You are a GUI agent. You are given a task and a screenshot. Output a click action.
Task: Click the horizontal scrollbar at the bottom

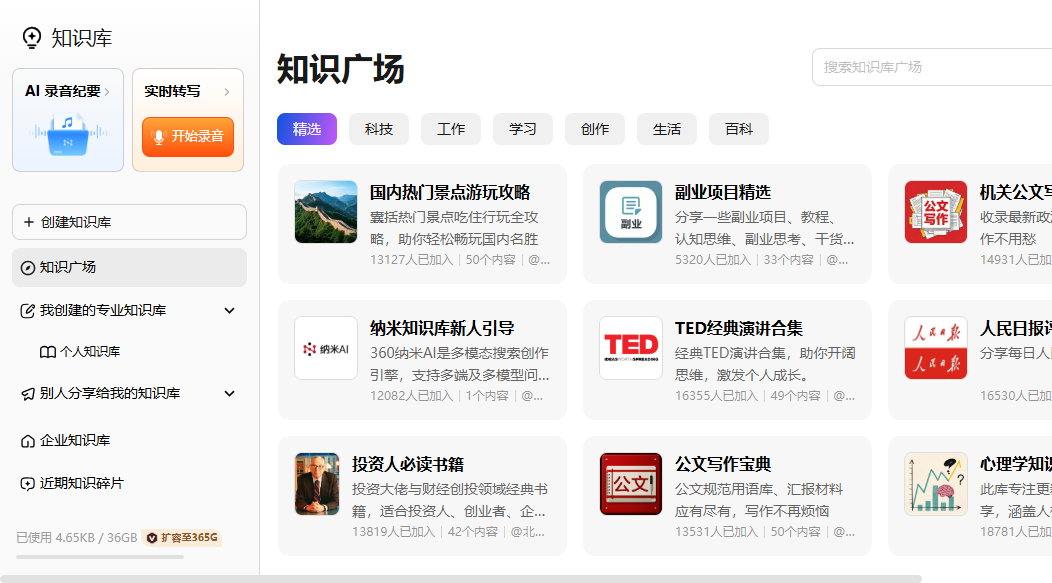pos(461,578)
